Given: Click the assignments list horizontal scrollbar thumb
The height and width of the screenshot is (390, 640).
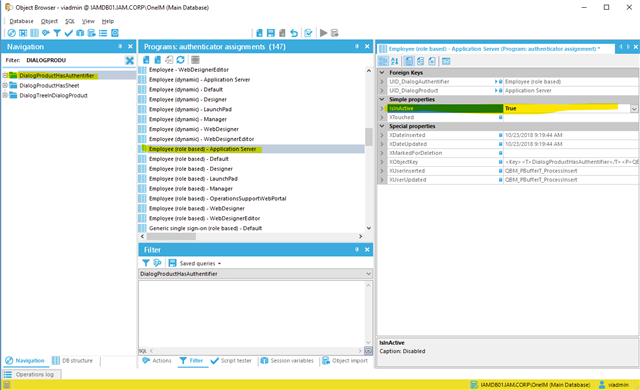Looking at the screenshot, I should [x=171, y=236].
